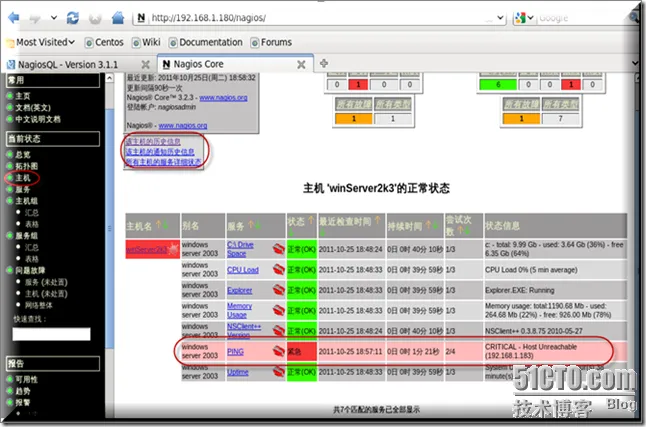Open 所有主机的服务详细状态 link
This screenshot has height=427, width=646.
(x=164, y=162)
